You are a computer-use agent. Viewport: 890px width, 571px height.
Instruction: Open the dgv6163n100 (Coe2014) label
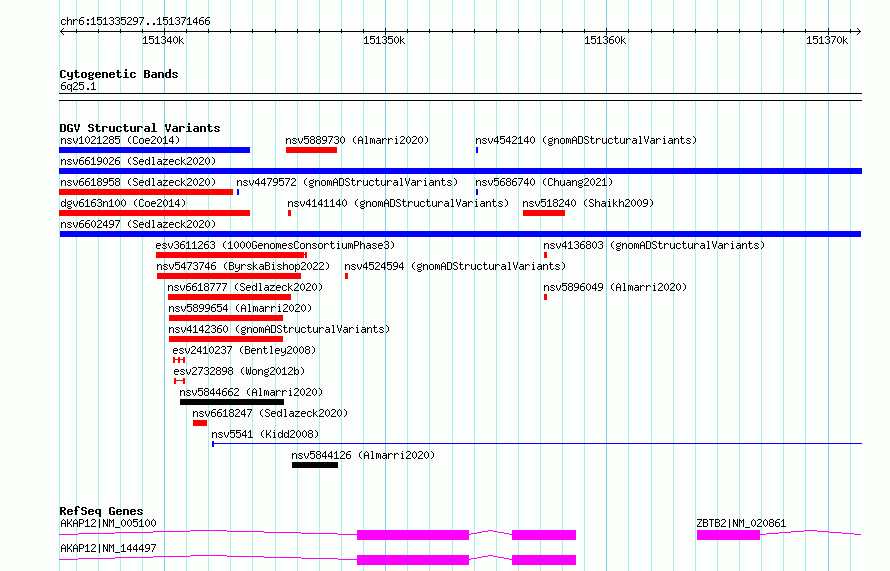tap(123, 203)
